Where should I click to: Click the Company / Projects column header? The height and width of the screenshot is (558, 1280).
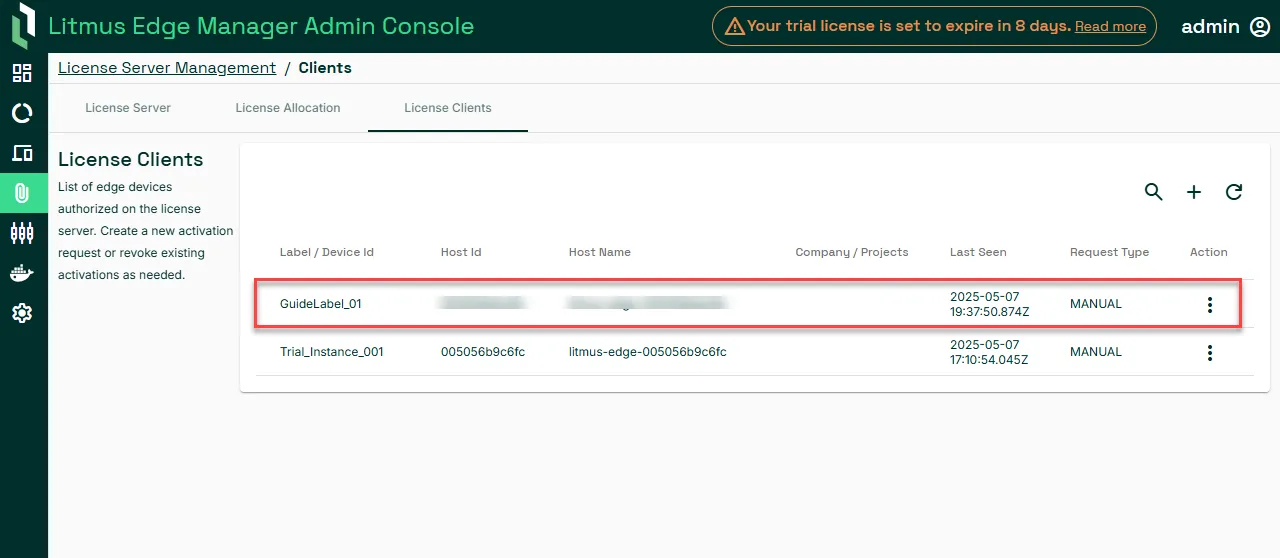(852, 252)
